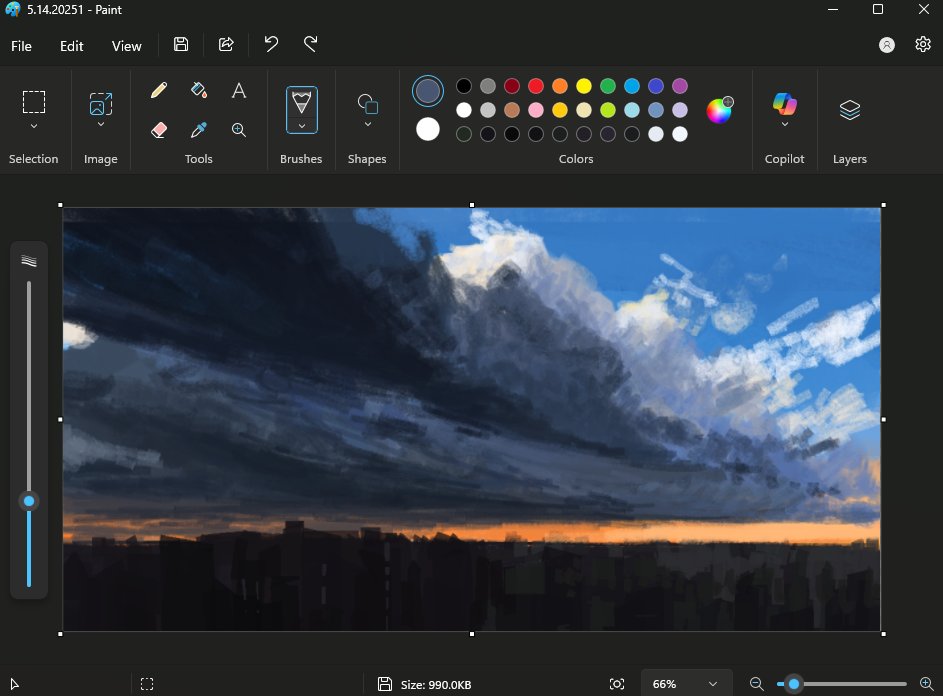
Task: Expand the Image options dropdown
Action: [101, 125]
